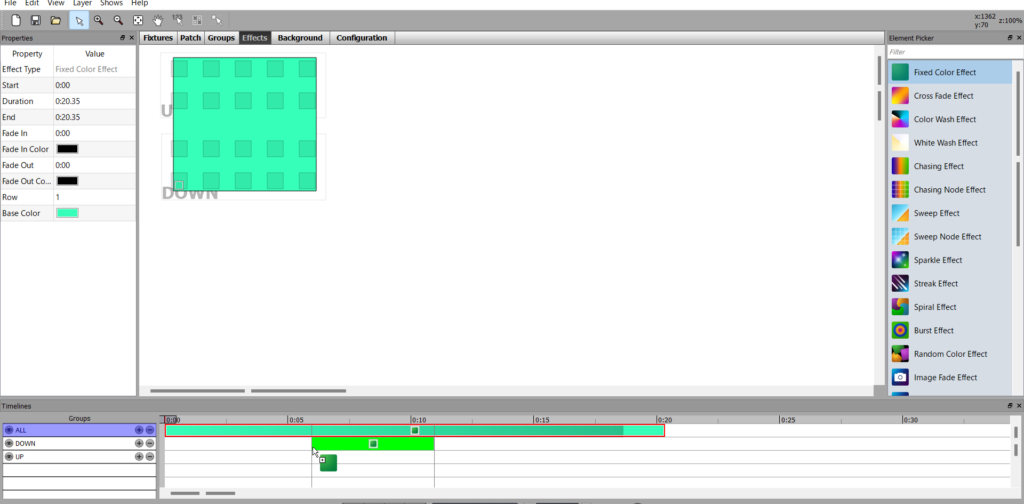Select Chasing Effect in Element Picker
1024x504 pixels.
pos(938,166)
